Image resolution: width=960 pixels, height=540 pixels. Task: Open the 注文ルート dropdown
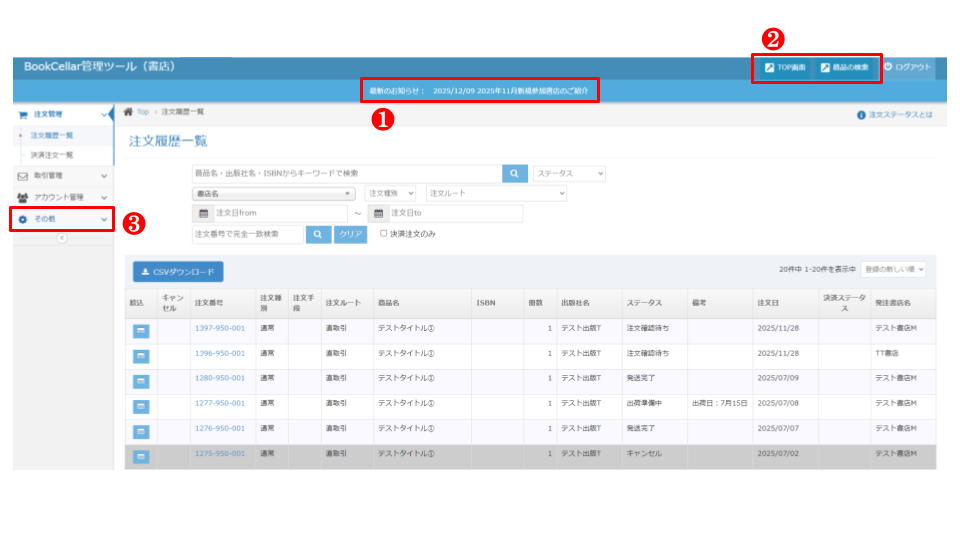(496, 193)
